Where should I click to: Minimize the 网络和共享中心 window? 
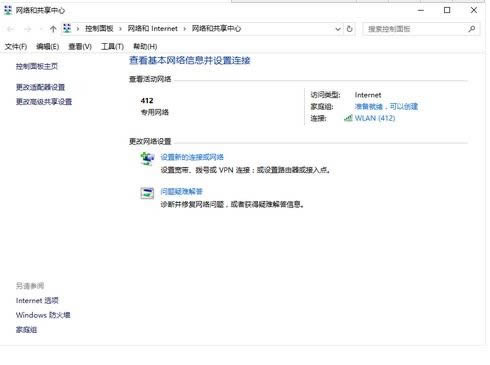(421, 10)
